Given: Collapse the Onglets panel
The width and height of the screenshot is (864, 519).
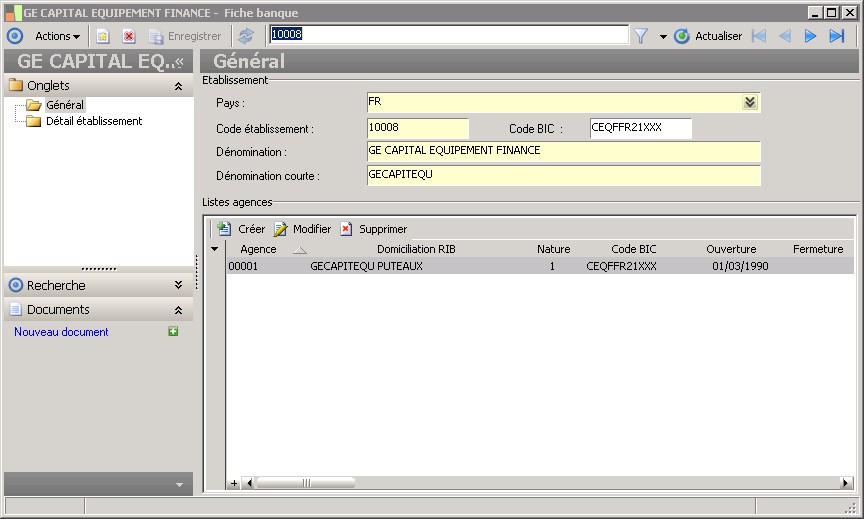Looking at the screenshot, I should point(178,86).
